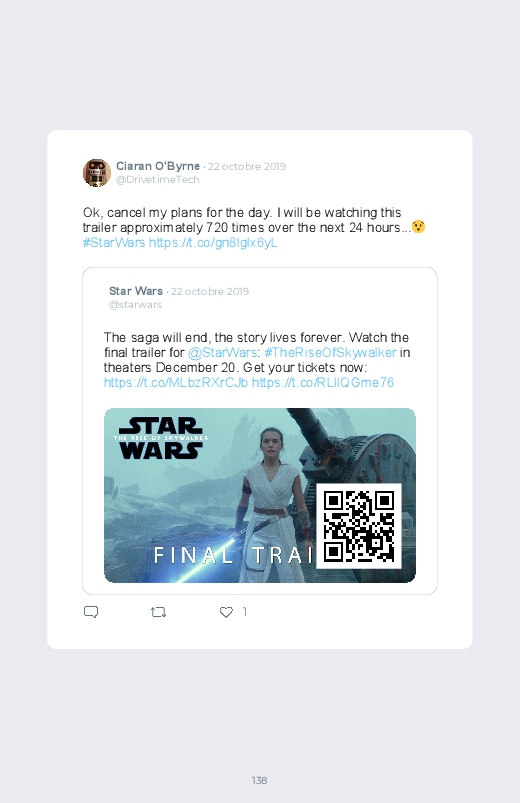Viewport: 520px width, 803px height.
Task: Click the like count number 1
Action: 245,611
